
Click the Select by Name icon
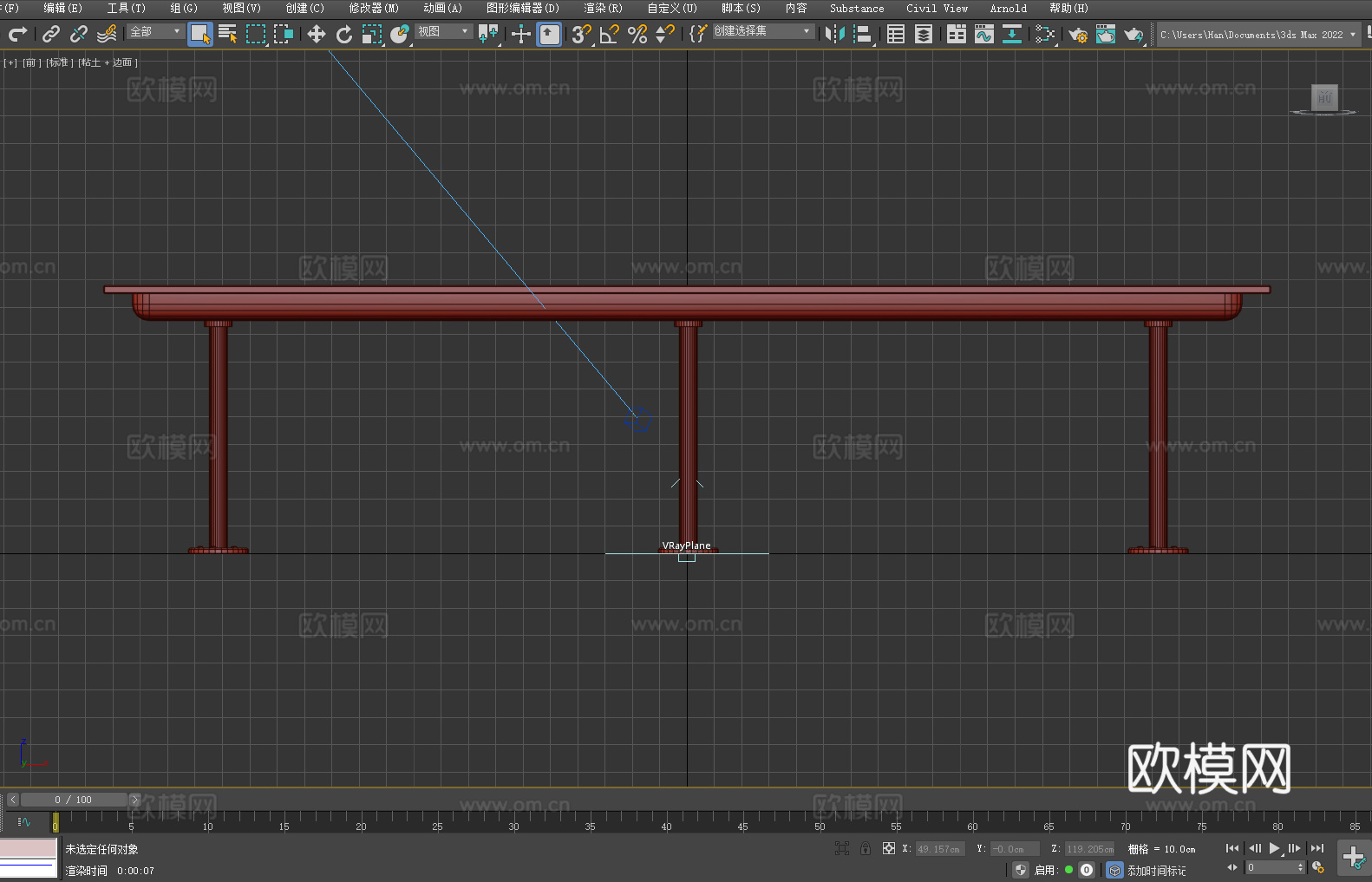[x=227, y=34]
